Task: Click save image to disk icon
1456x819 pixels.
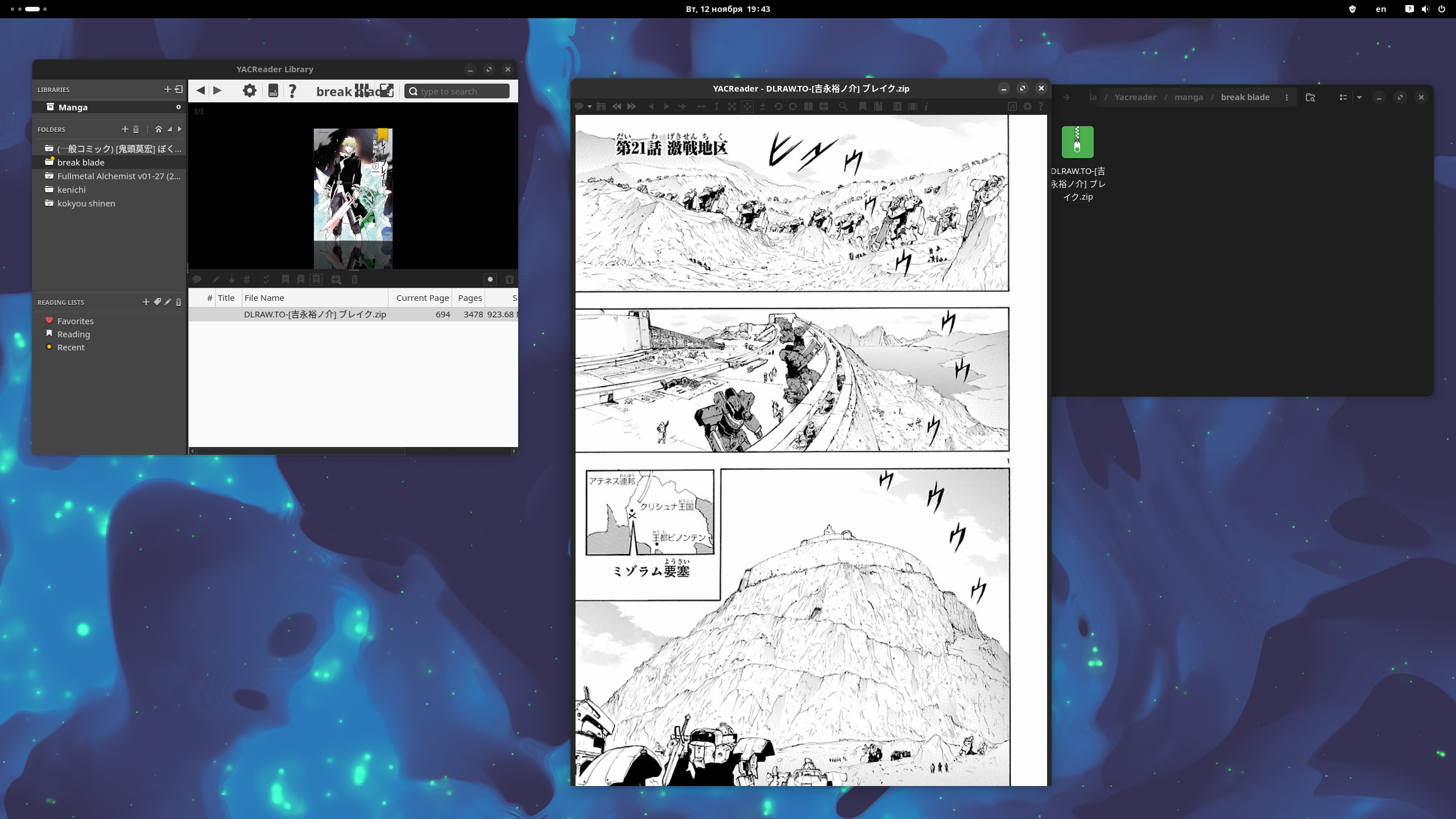Action: pyautogui.click(x=601, y=106)
